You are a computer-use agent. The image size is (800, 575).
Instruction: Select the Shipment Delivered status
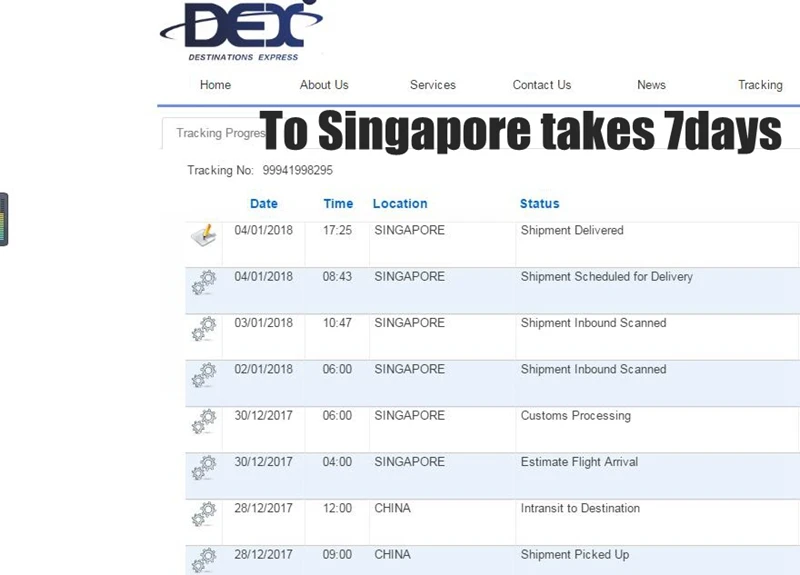(572, 231)
